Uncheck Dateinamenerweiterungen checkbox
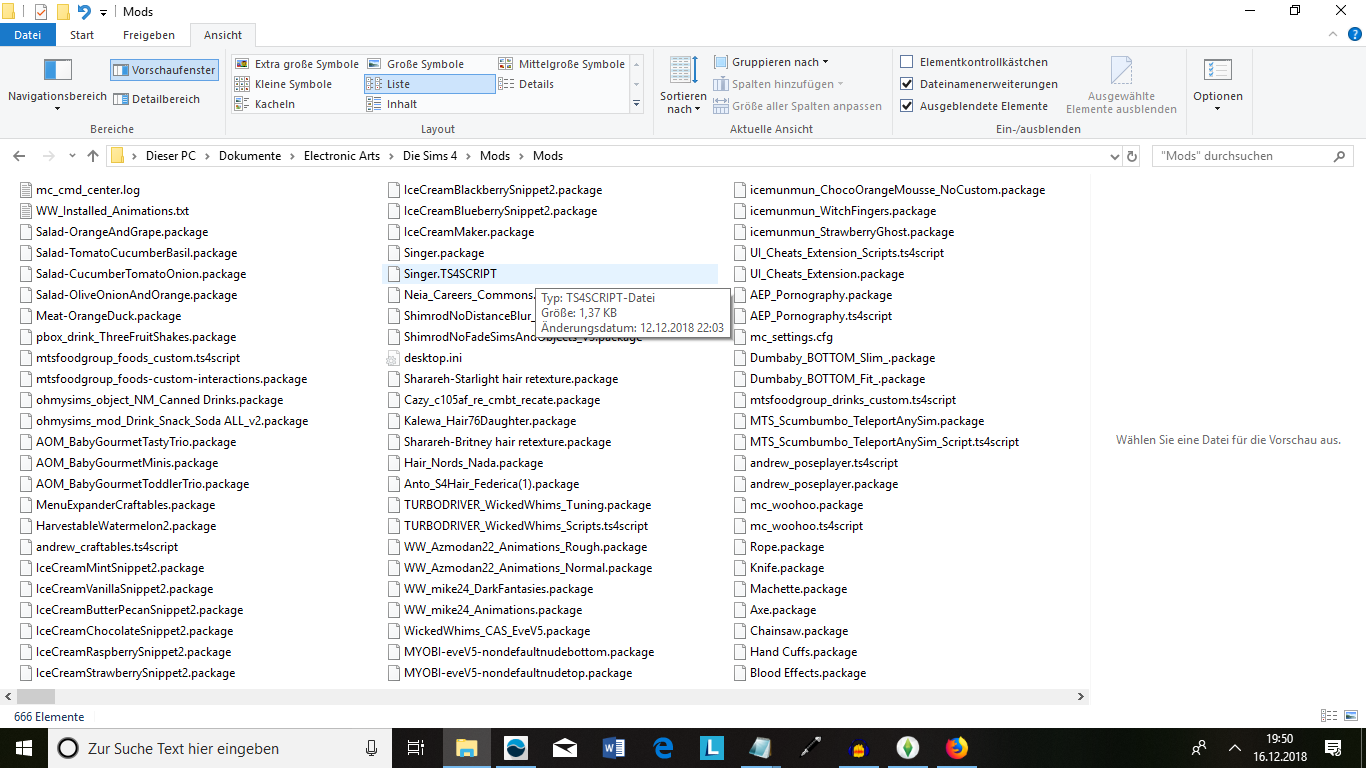The height and width of the screenshot is (768, 1366). [907, 84]
